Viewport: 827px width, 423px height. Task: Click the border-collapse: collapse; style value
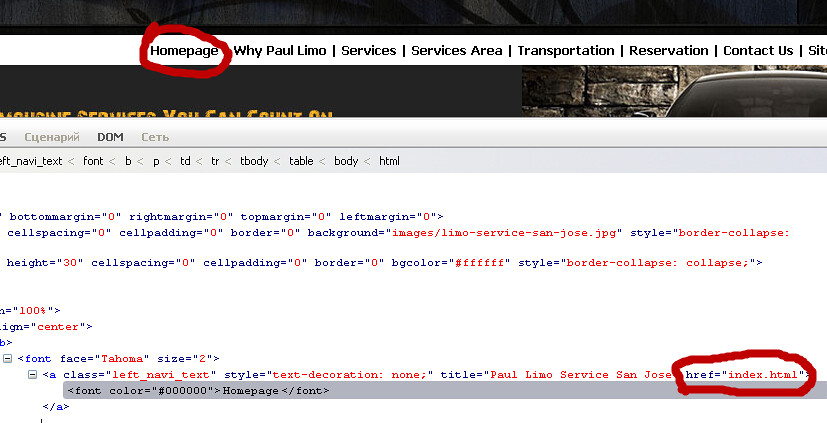(658, 263)
